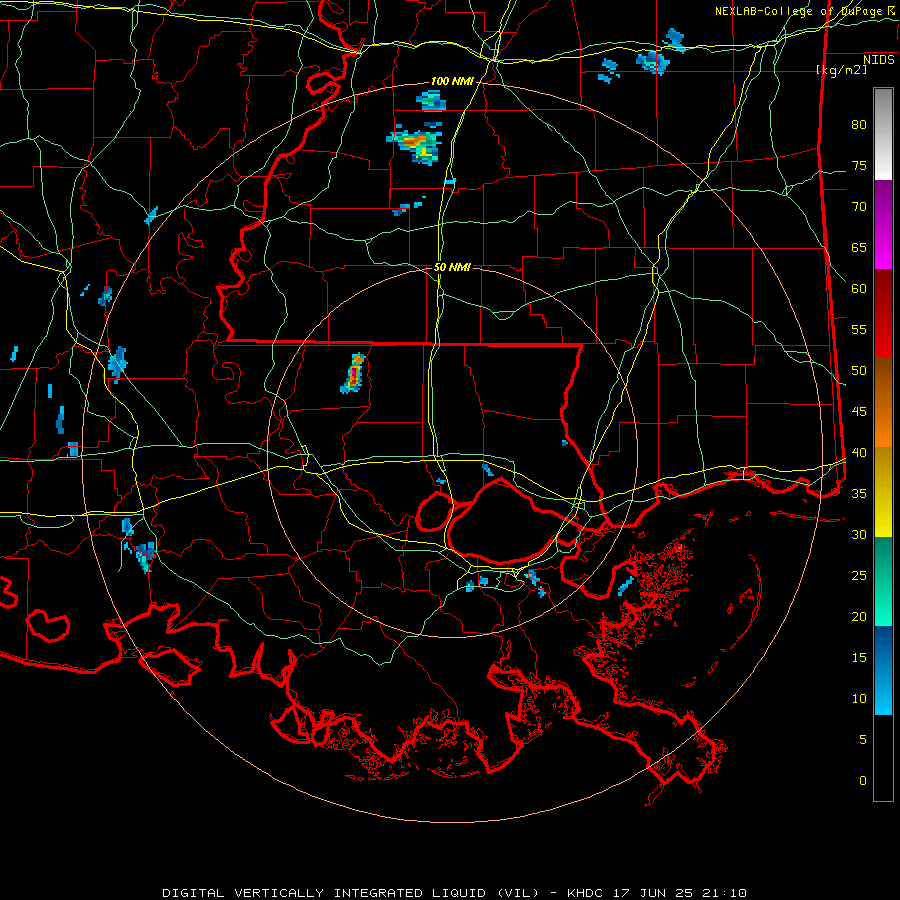Click the NIDS label above the scale
This screenshot has height=900, width=900.
[x=879, y=60]
